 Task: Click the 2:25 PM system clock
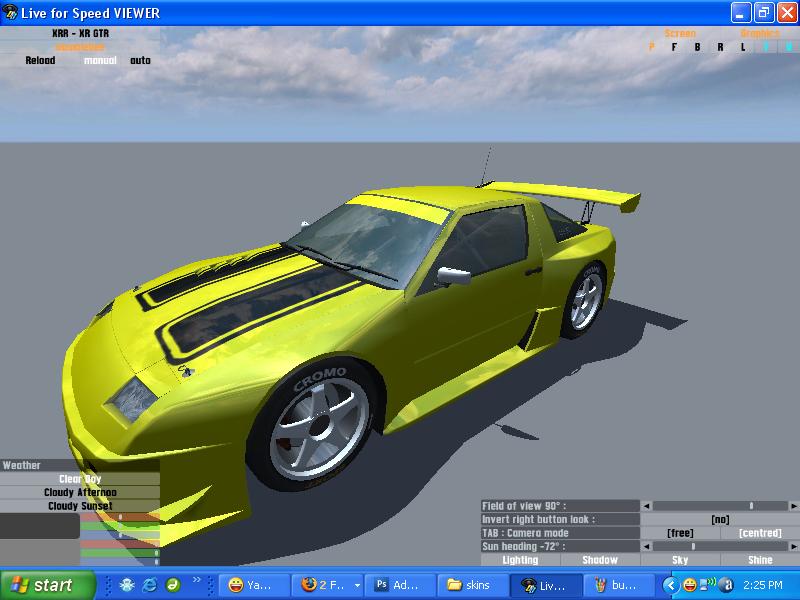pos(763,585)
